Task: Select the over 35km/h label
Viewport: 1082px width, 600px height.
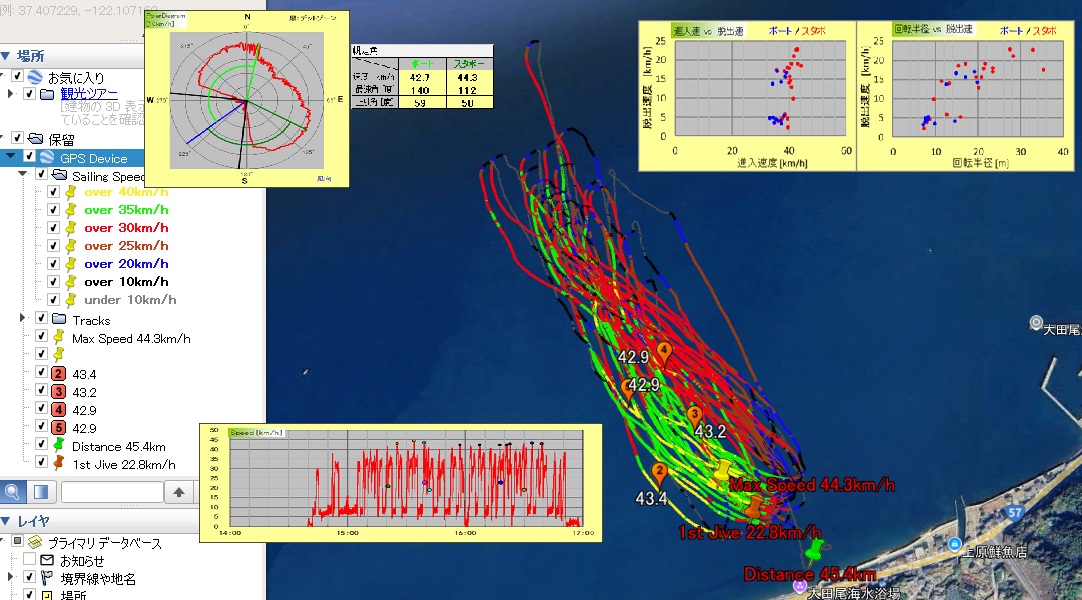Action: [126, 210]
